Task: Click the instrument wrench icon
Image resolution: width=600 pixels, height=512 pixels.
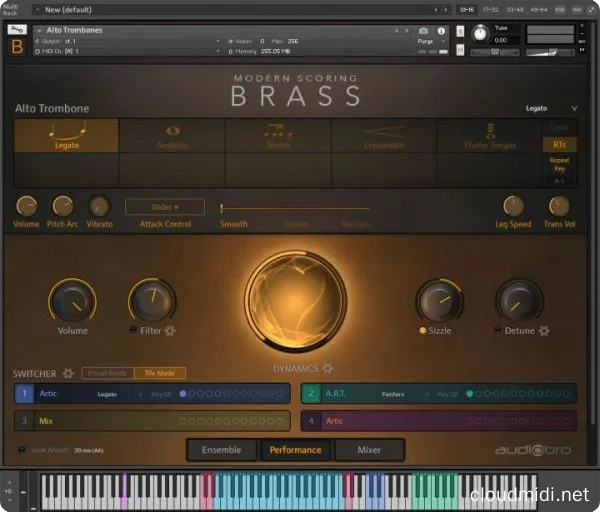Action: [x=17, y=29]
